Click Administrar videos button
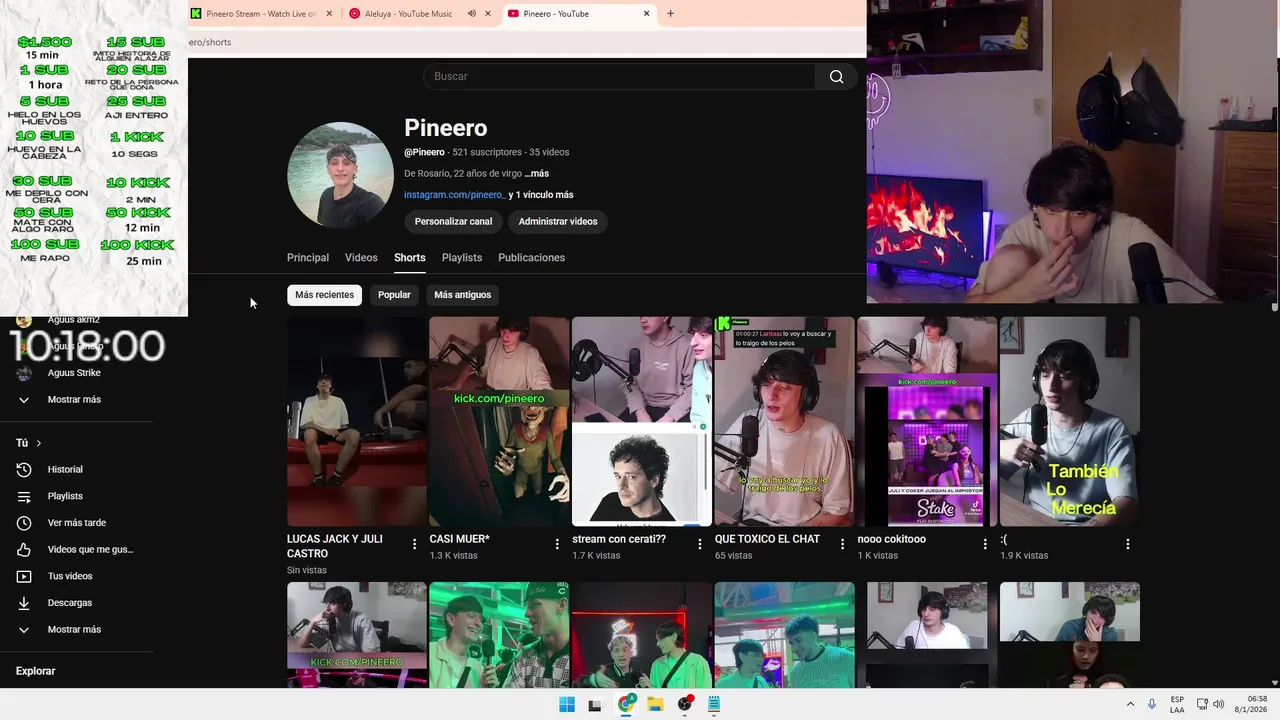The image size is (1280, 720). (558, 222)
